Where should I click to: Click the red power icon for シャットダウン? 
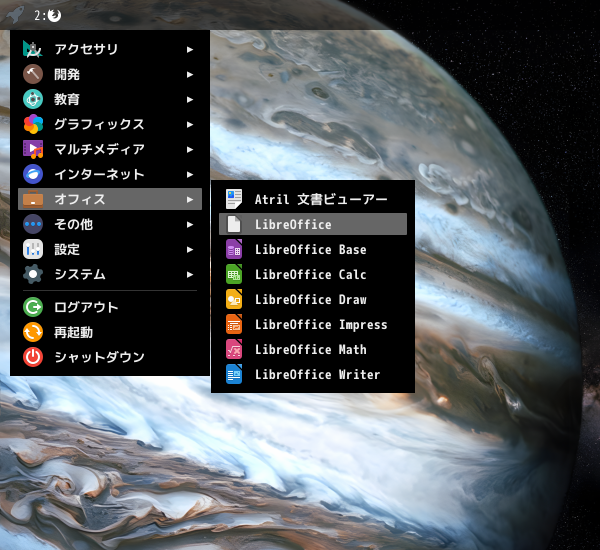pos(33,357)
